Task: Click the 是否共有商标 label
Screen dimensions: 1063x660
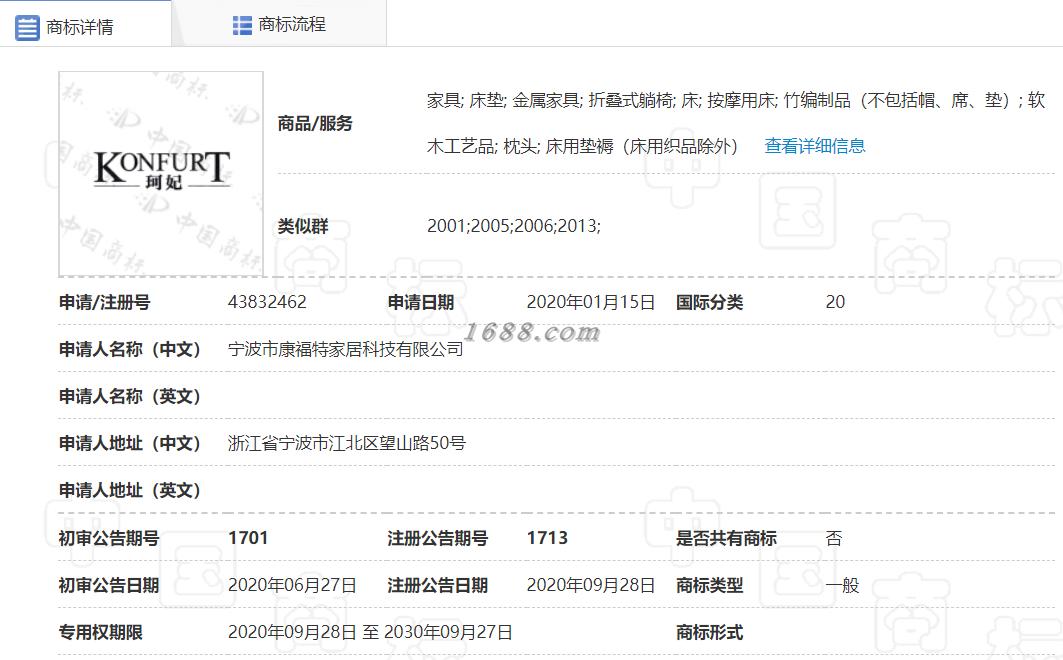Action: (x=726, y=538)
